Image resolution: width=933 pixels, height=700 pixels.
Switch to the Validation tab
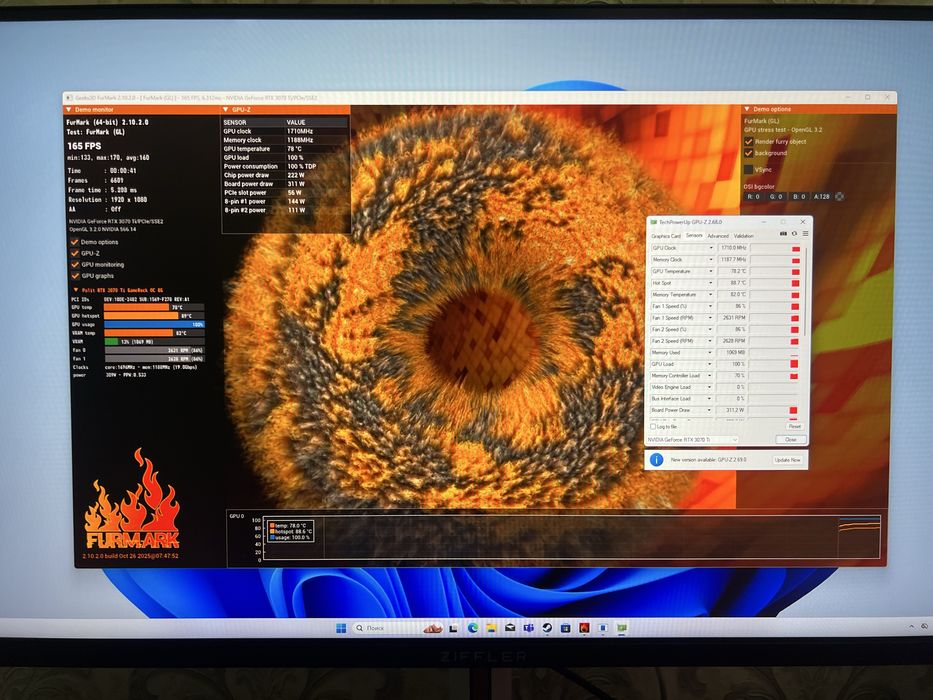(x=743, y=236)
